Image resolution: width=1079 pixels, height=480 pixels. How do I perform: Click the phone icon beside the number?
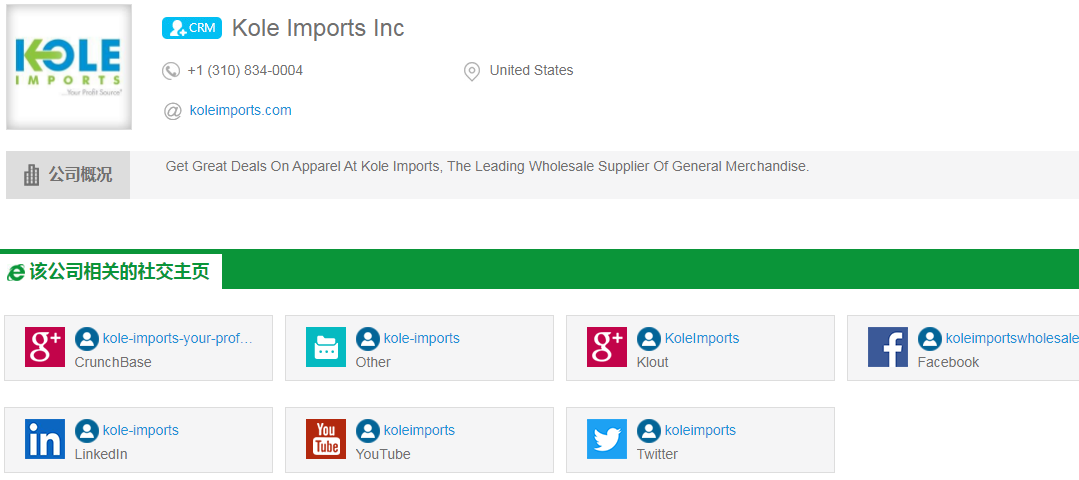[171, 71]
